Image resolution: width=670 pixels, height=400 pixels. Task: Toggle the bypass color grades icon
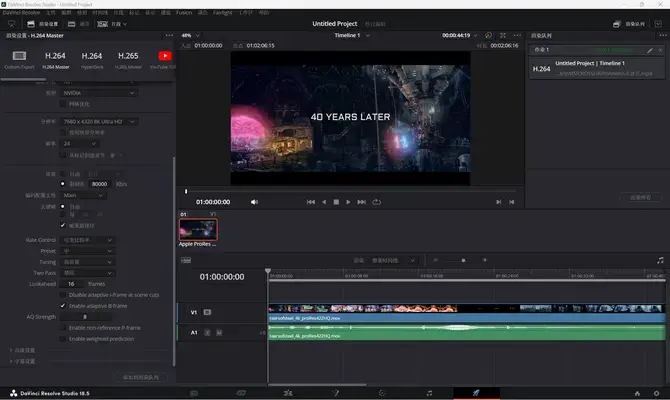coord(488,35)
